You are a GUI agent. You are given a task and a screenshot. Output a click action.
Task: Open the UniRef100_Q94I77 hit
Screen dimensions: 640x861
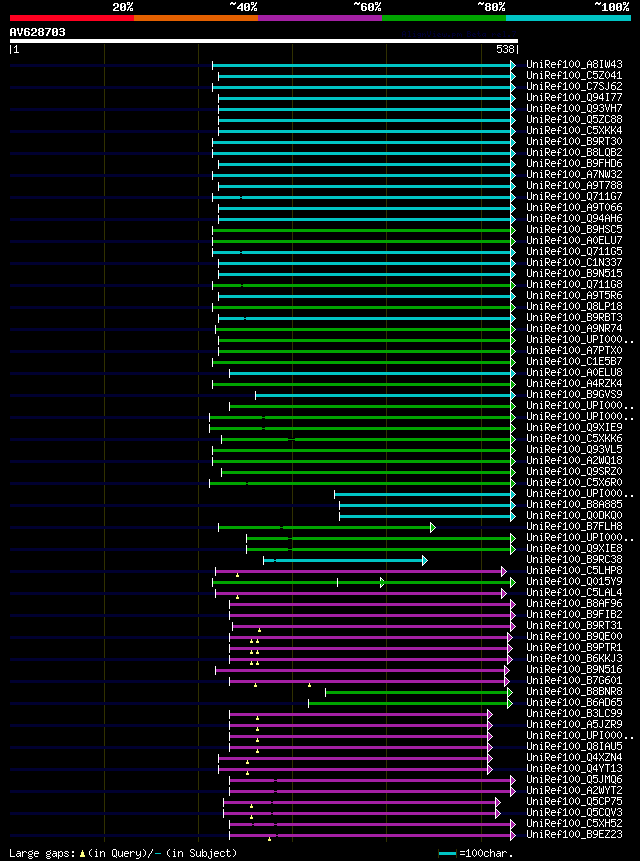(x=574, y=98)
